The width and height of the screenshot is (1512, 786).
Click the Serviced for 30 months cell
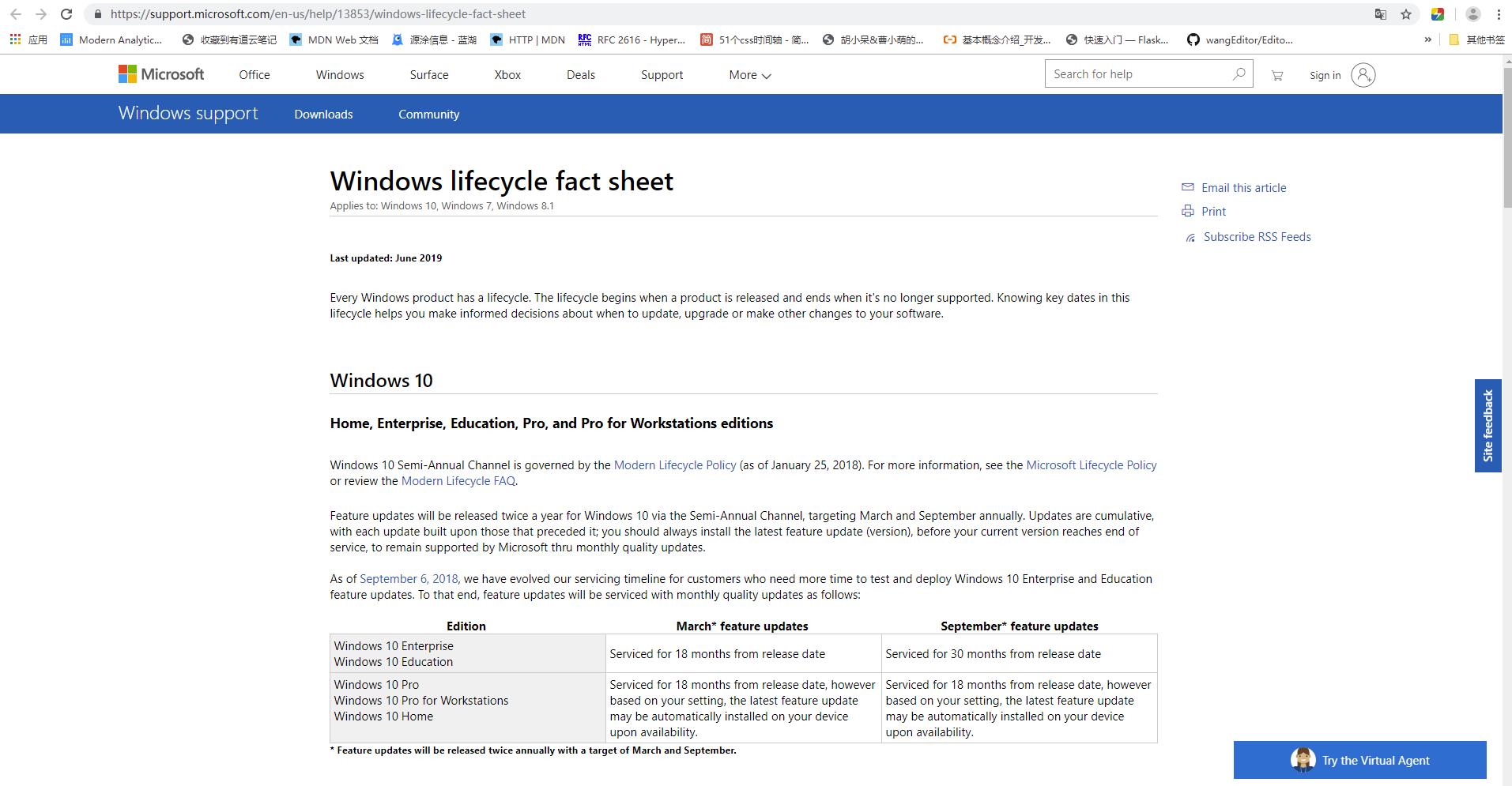click(1019, 653)
